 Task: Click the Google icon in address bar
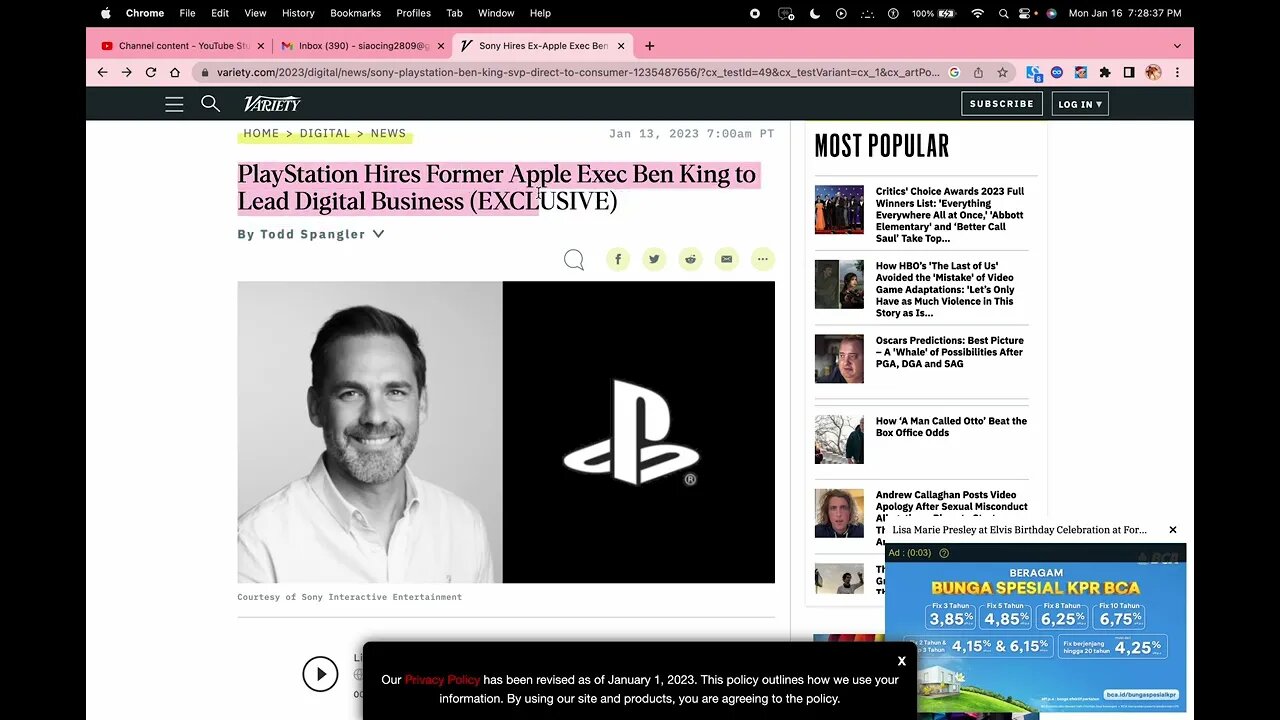[x=954, y=72]
